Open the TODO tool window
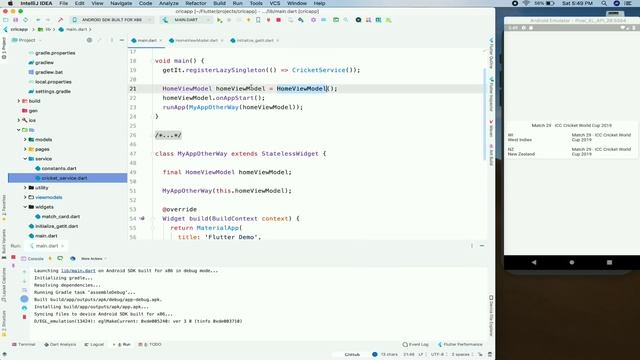Screen dimensions: 640x360 point(150,344)
